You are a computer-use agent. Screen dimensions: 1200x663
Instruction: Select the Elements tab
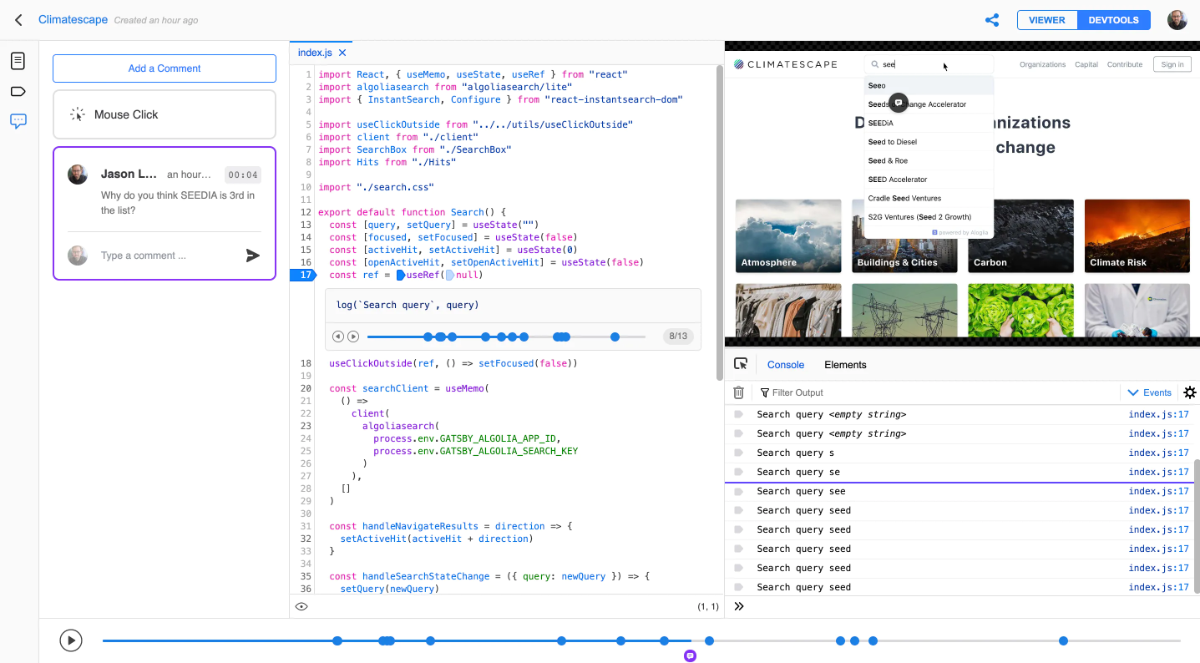(845, 365)
